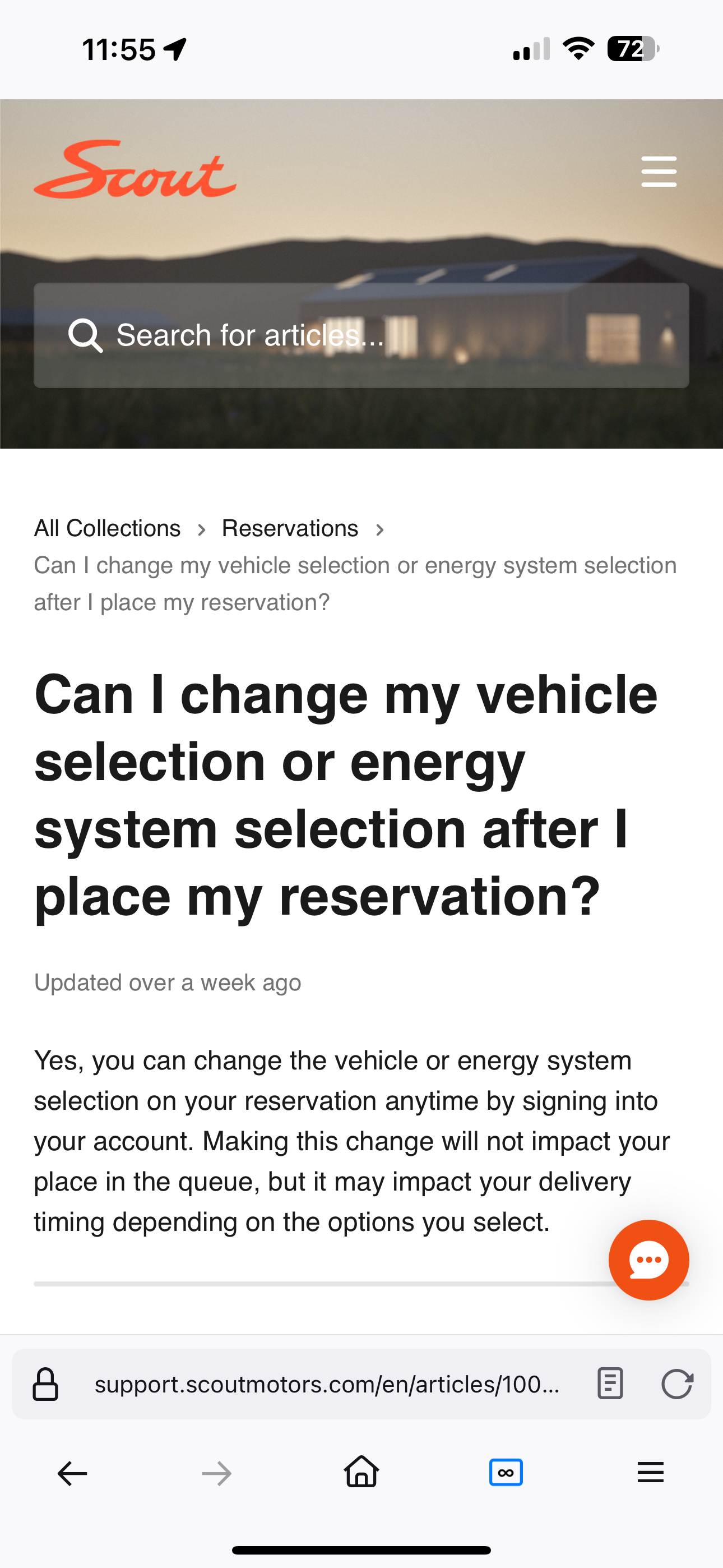This screenshot has width=723, height=1568.
Task: Open the orange chat bubble
Action: (x=648, y=1260)
